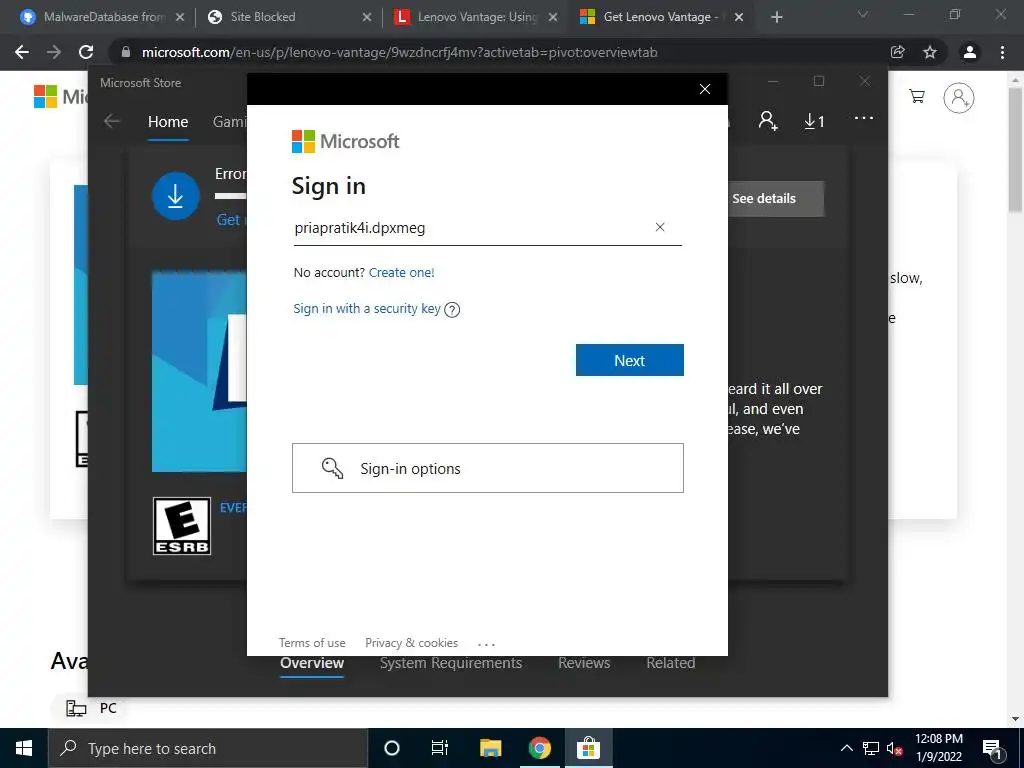
Task: Click the sign-in avatar on the Microsoft website
Action: pyautogui.click(x=958, y=98)
